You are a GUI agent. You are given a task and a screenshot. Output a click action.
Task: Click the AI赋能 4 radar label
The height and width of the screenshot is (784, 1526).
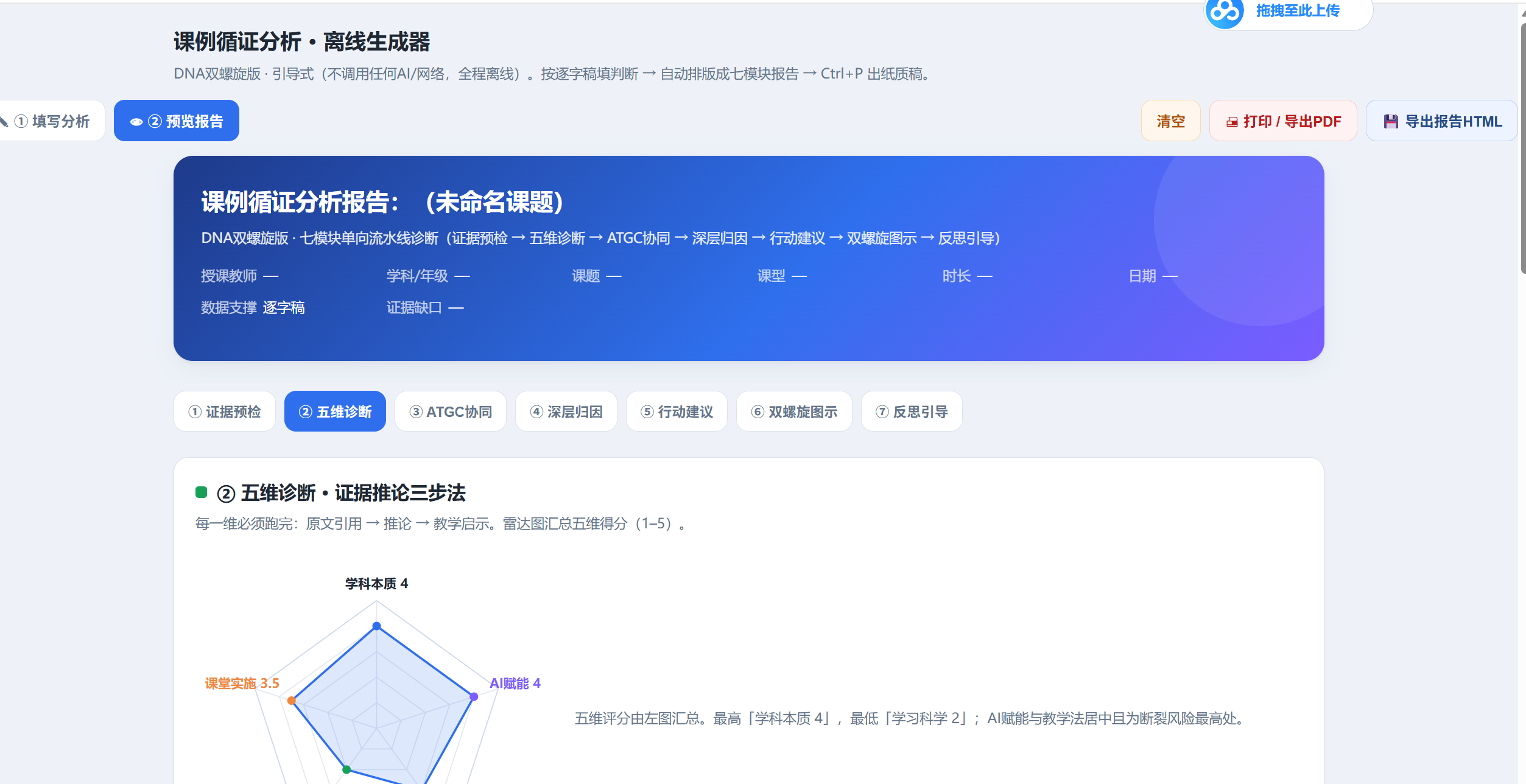coord(515,683)
